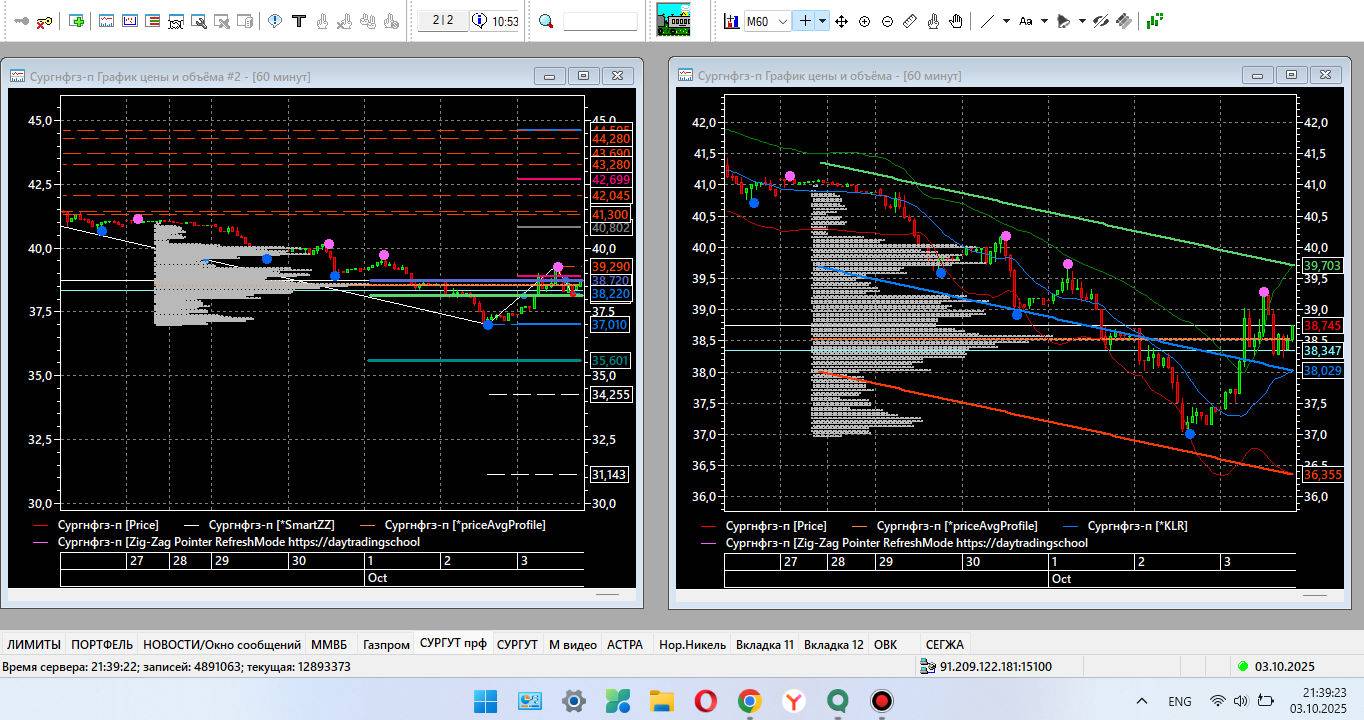Open the M60 timeframe dropdown

click(x=781, y=21)
